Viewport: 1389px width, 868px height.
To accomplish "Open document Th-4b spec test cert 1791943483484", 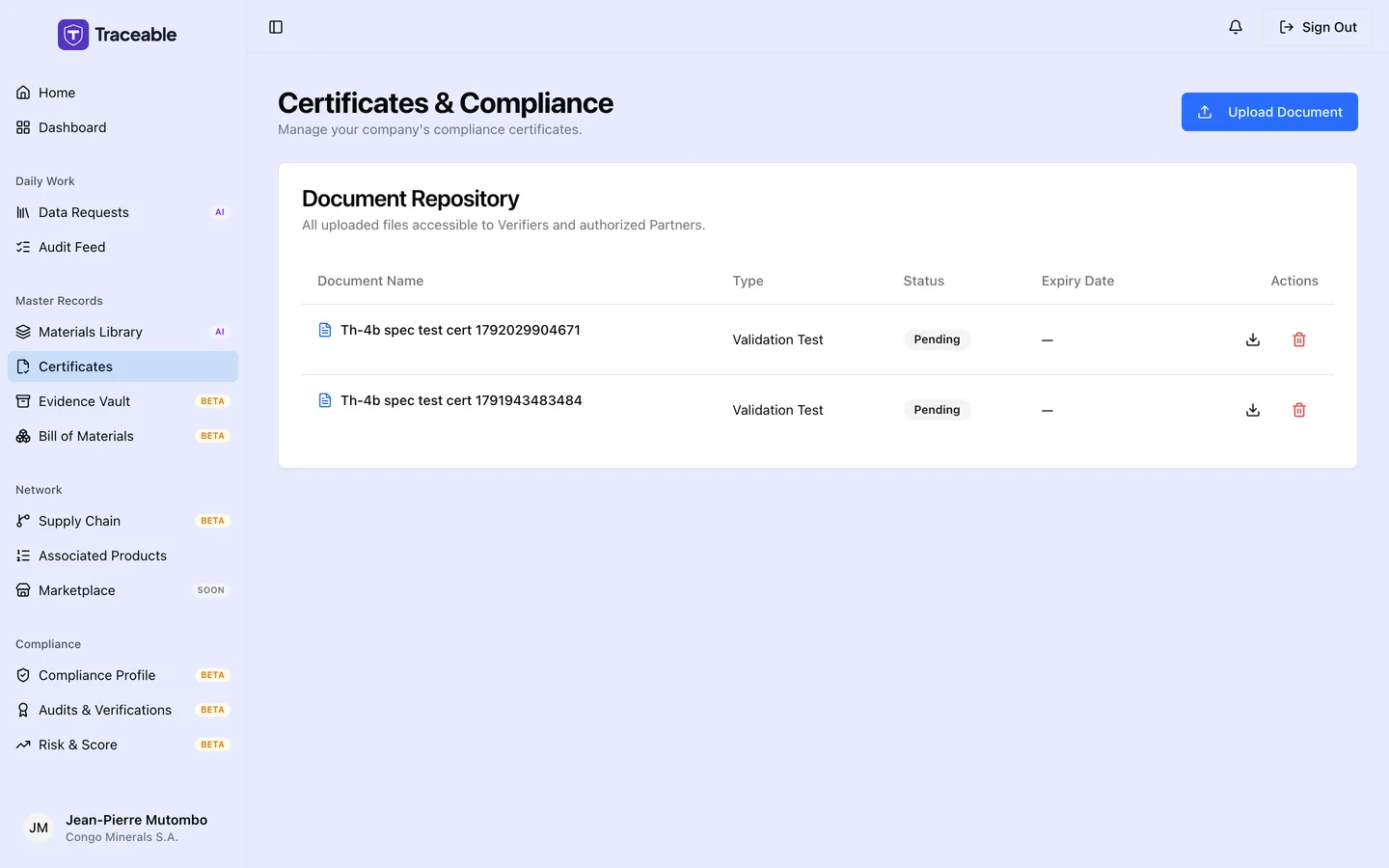I will (461, 400).
